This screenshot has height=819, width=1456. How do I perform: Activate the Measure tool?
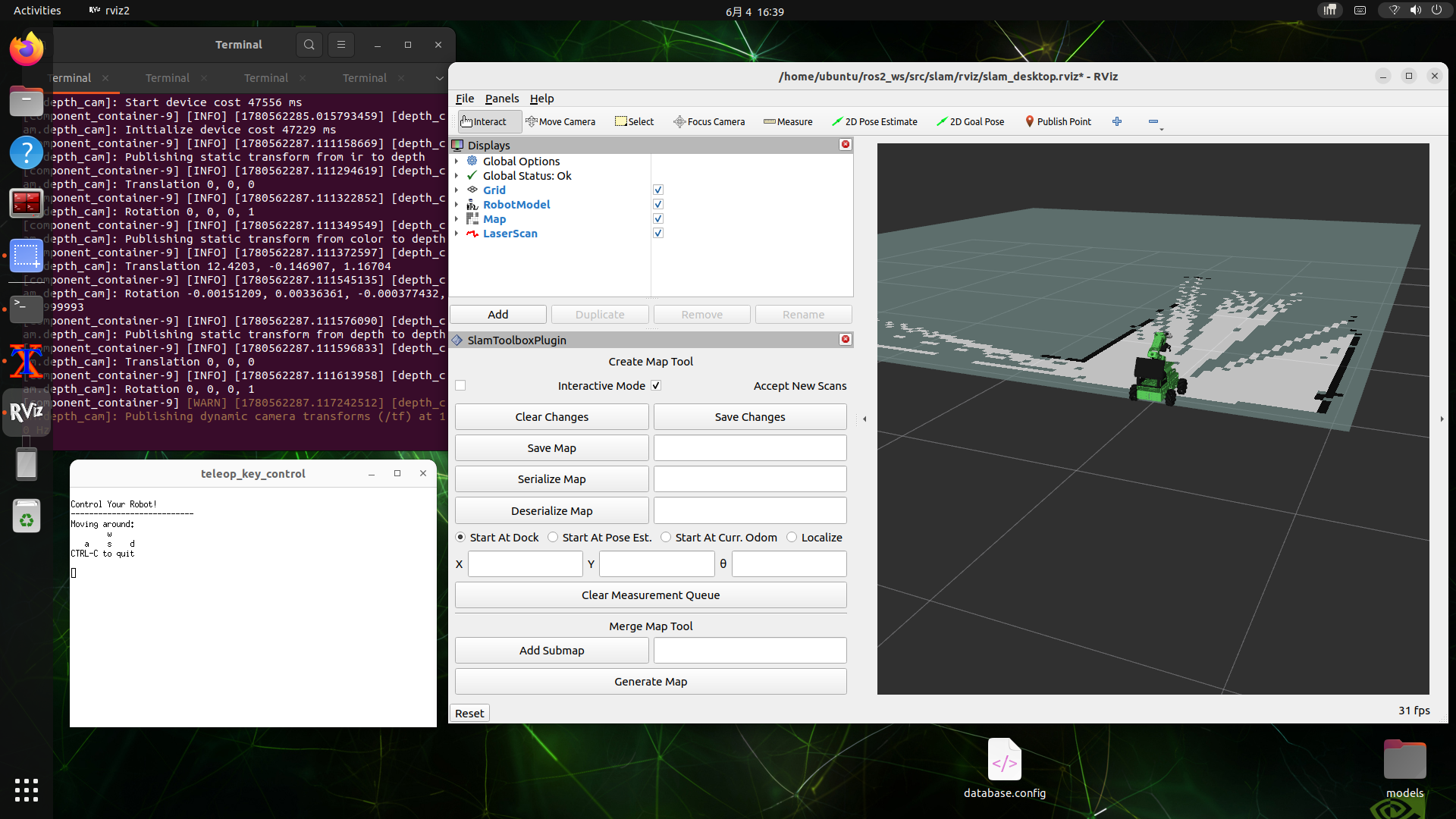(788, 121)
